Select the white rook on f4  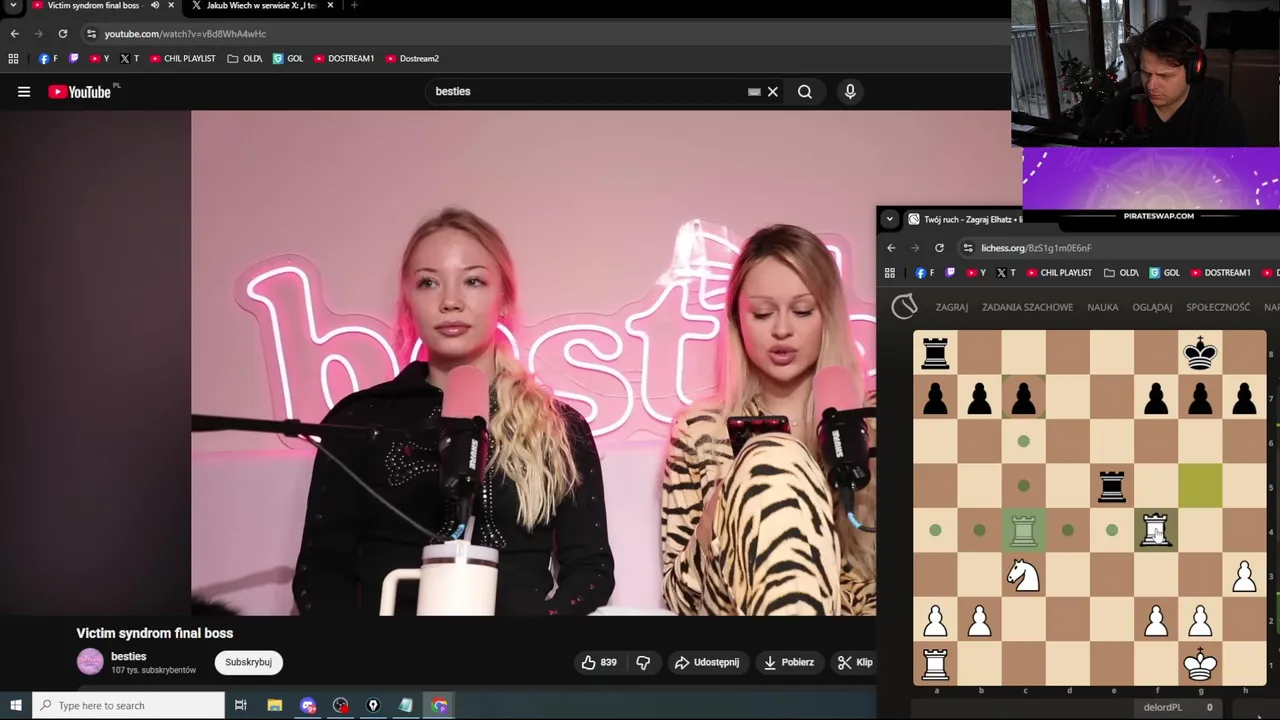1155,530
